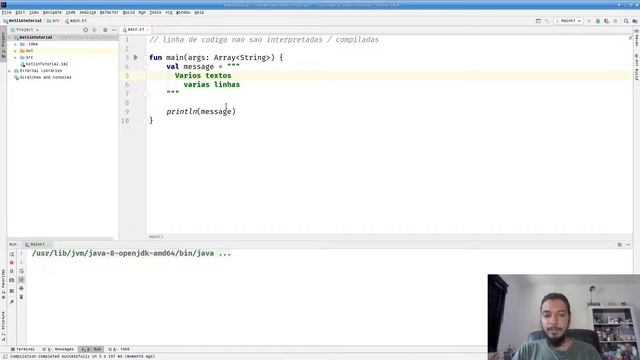Open the Messages tool window button
Screen dimensions: 640x360
58,349
